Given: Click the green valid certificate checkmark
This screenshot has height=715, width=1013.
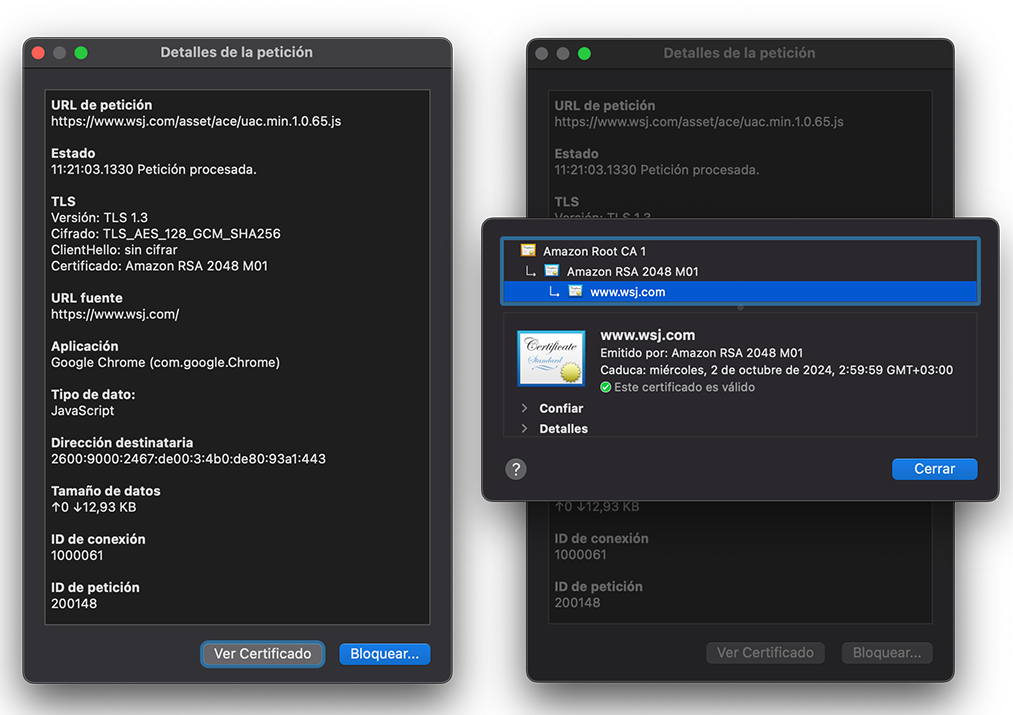Looking at the screenshot, I should [x=605, y=388].
